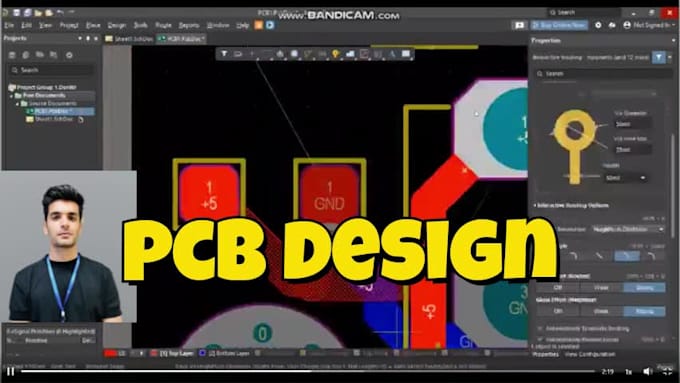Click the component placement icon in active bar
680x383 pixels.
coord(280,54)
